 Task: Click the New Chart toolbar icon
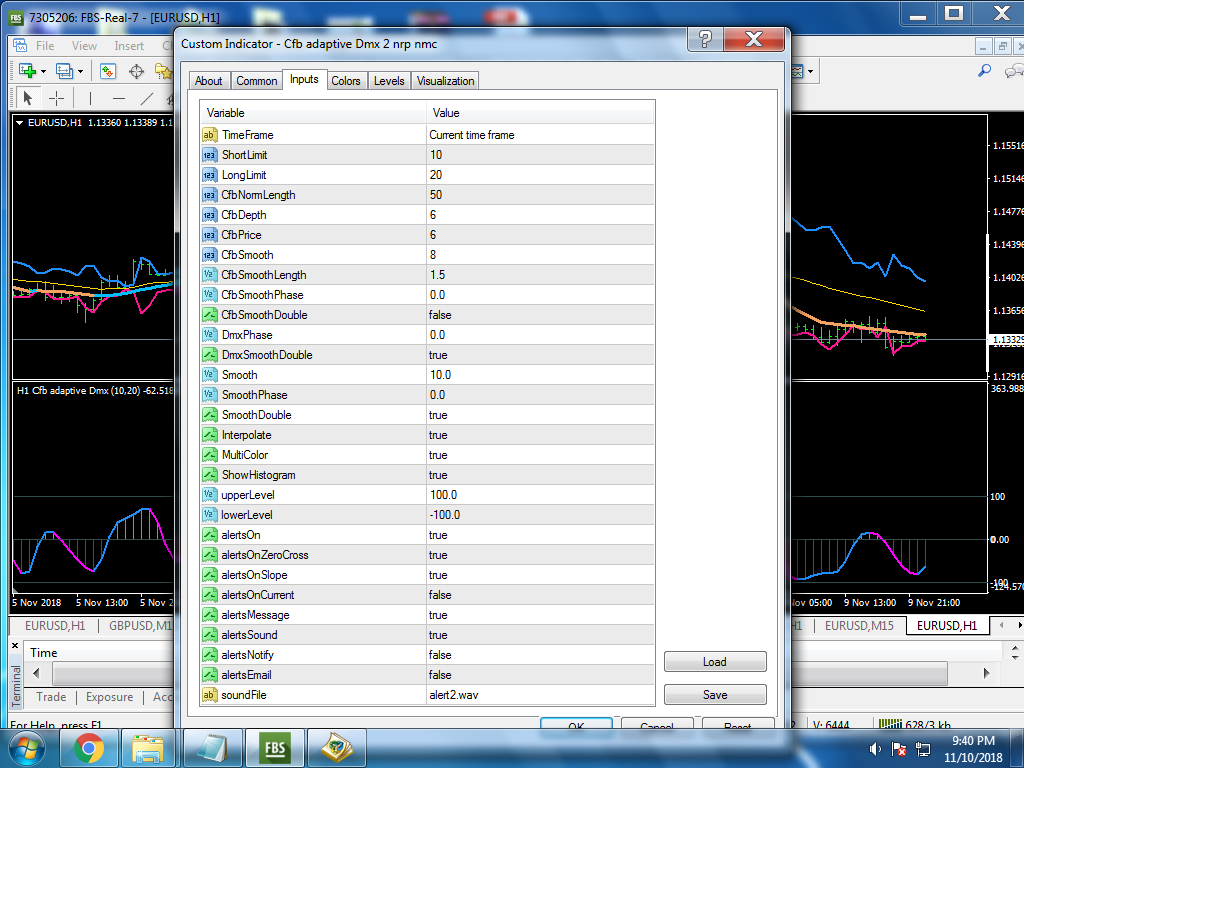pyautogui.click(x=27, y=71)
